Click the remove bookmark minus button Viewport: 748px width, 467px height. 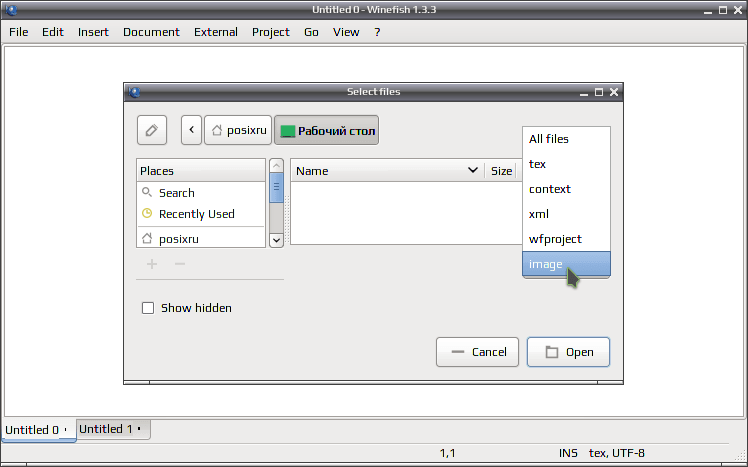pyautogui.click(x=180, y=264)
